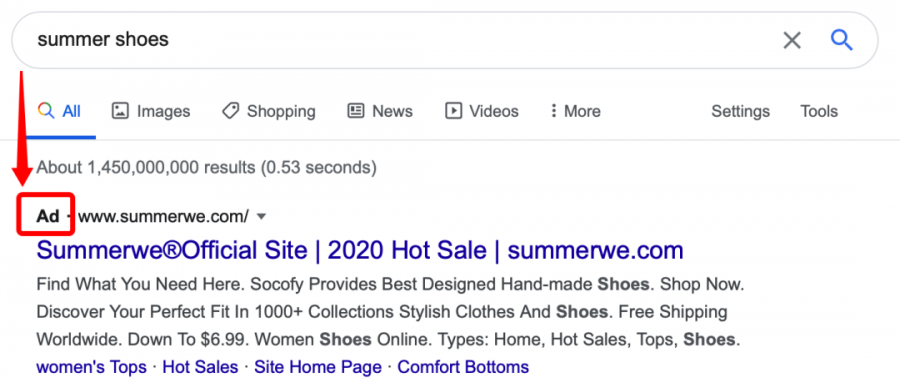Click the three-dot More icon

pos(553,111)
